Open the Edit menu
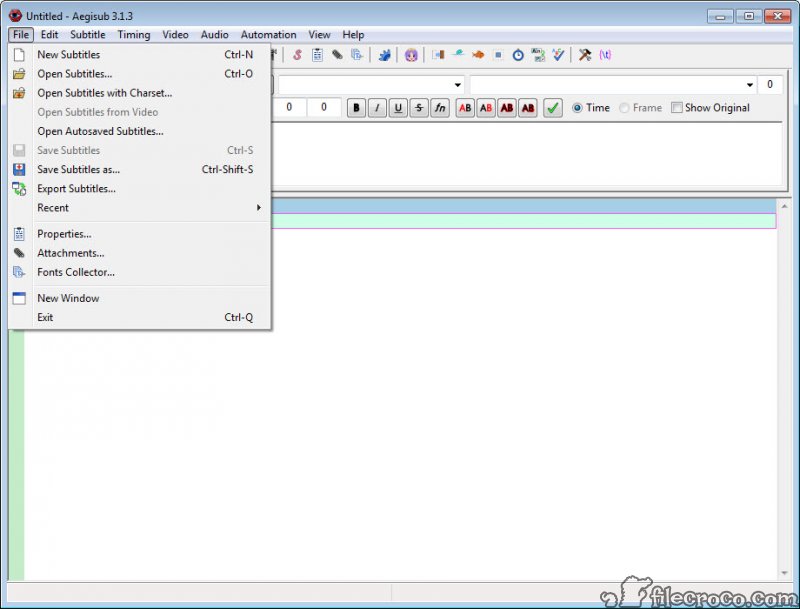This screenshot has width=800, height=609. (x=49, y=35)
